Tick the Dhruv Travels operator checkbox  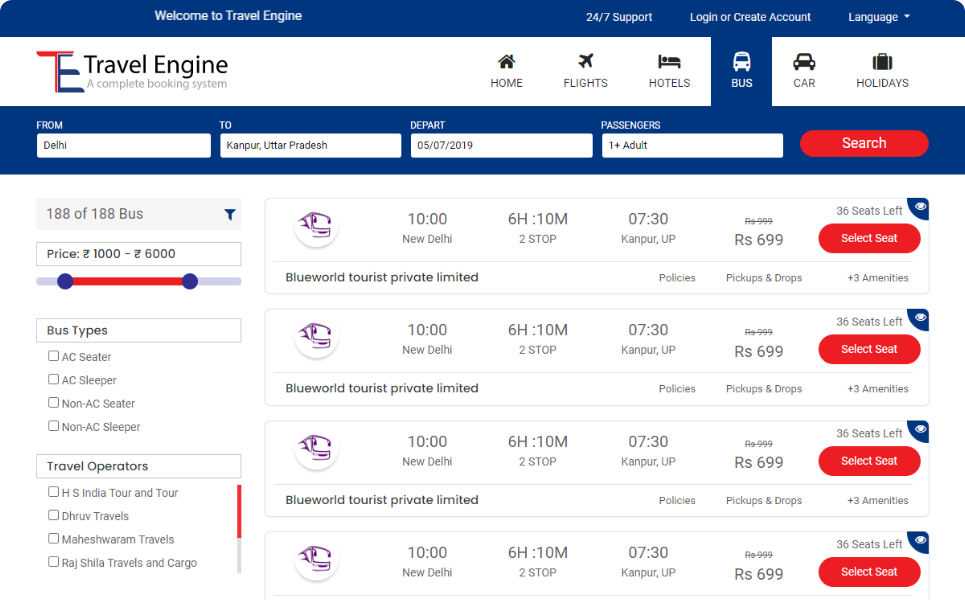(54, 516)
